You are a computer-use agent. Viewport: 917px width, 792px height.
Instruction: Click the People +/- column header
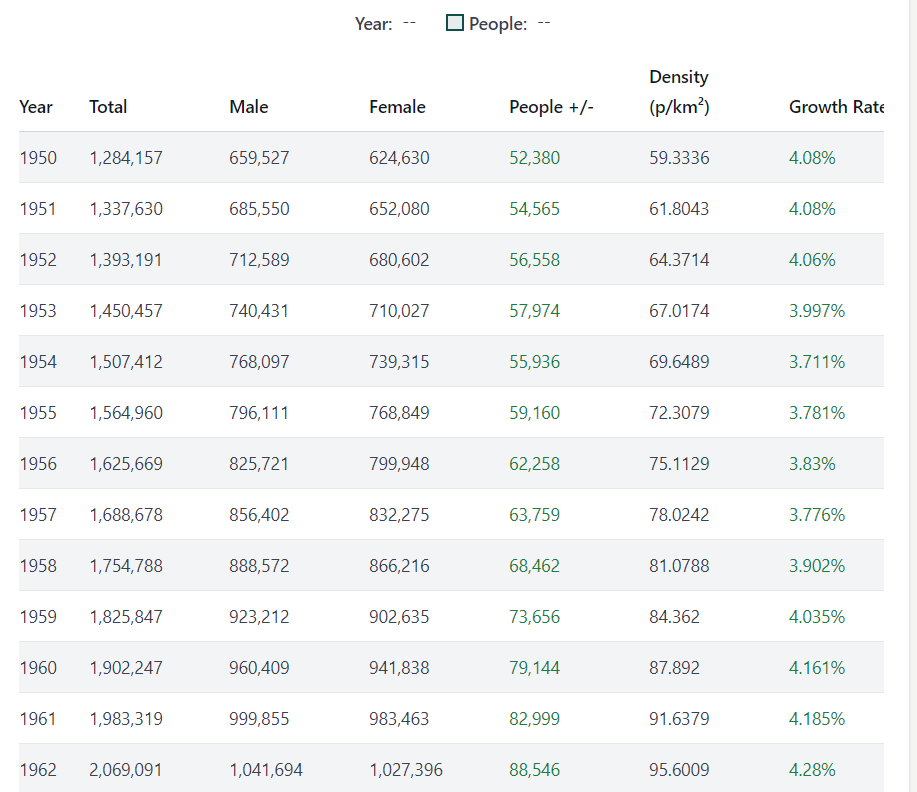[551, 107]
